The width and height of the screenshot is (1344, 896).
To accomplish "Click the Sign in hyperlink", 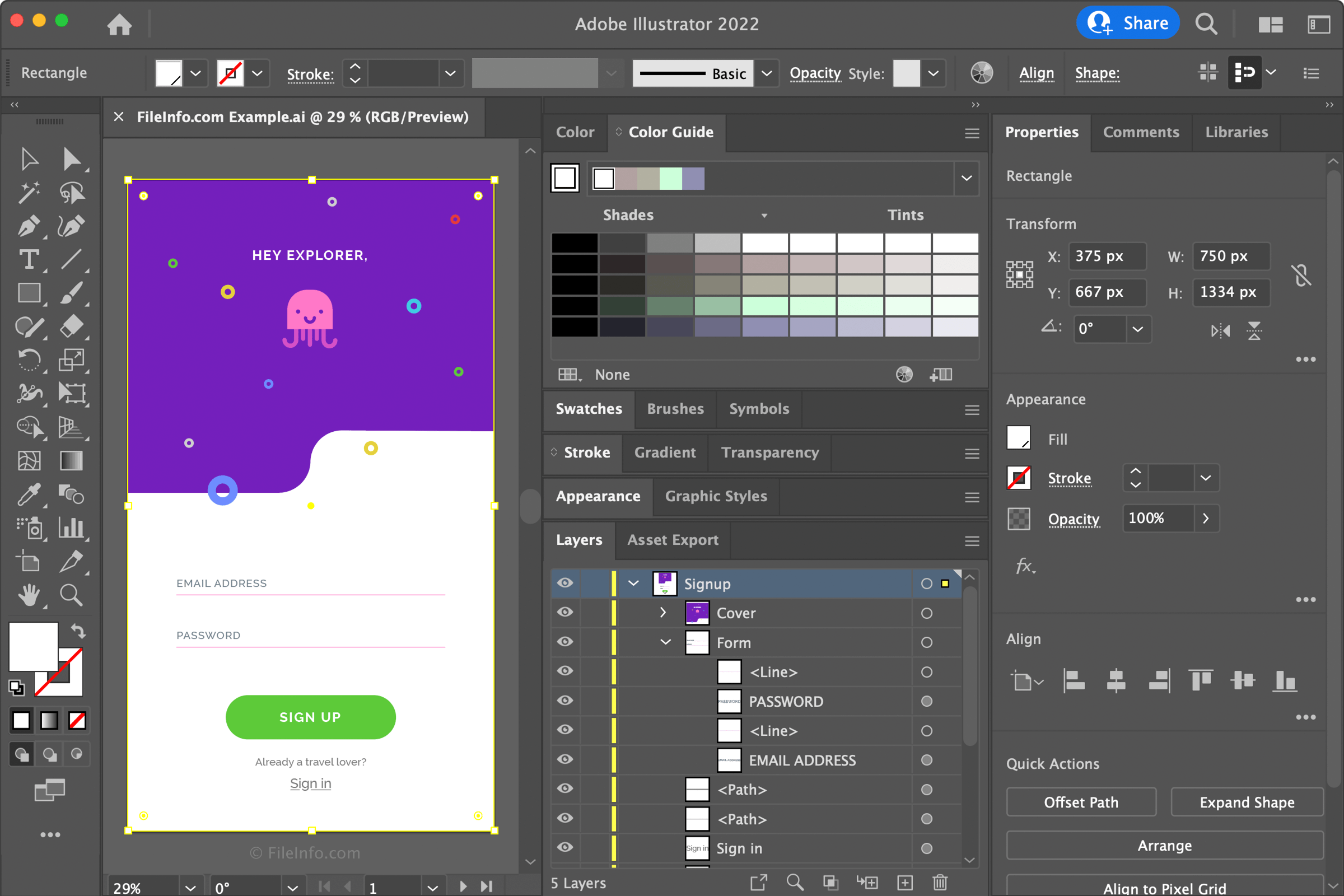I will (x=311, y=782).
